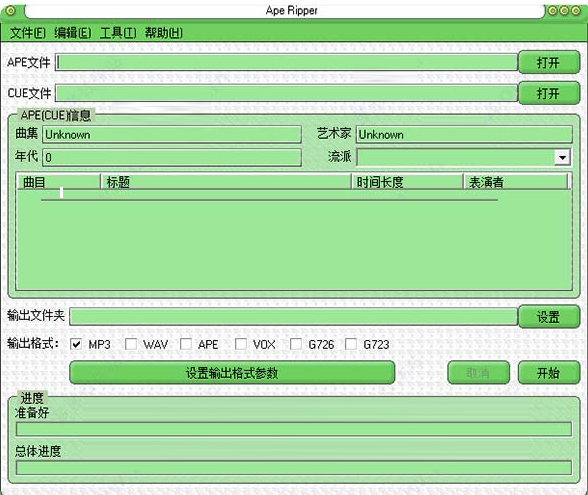588x495 pixels.
Task: Uncheck the MP3 output format checkbox
Action: pos(76,344)
